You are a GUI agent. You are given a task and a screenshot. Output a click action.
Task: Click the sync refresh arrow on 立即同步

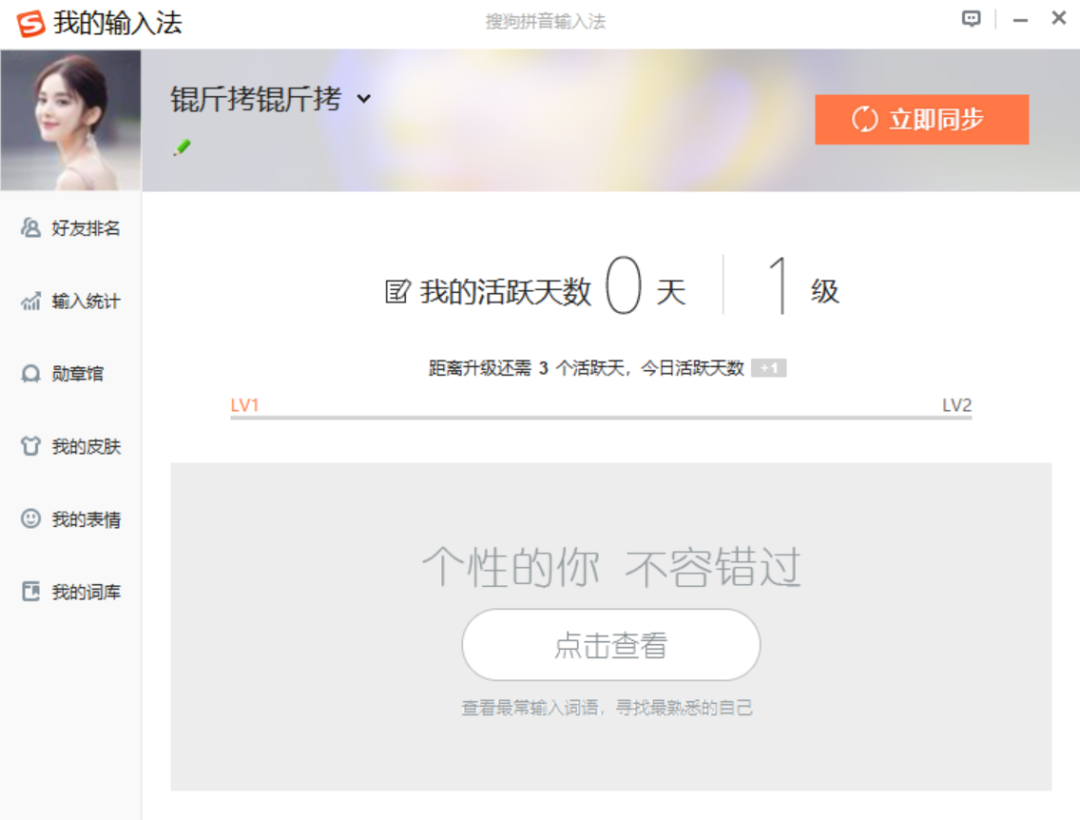[x=862, y=118]
